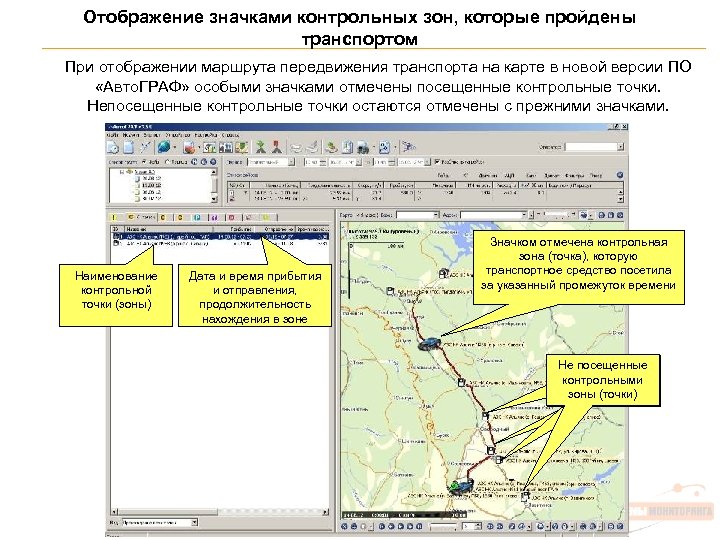The image size is (720, 540).
Task: Click the Отправление column header
Action: (275, 229)
